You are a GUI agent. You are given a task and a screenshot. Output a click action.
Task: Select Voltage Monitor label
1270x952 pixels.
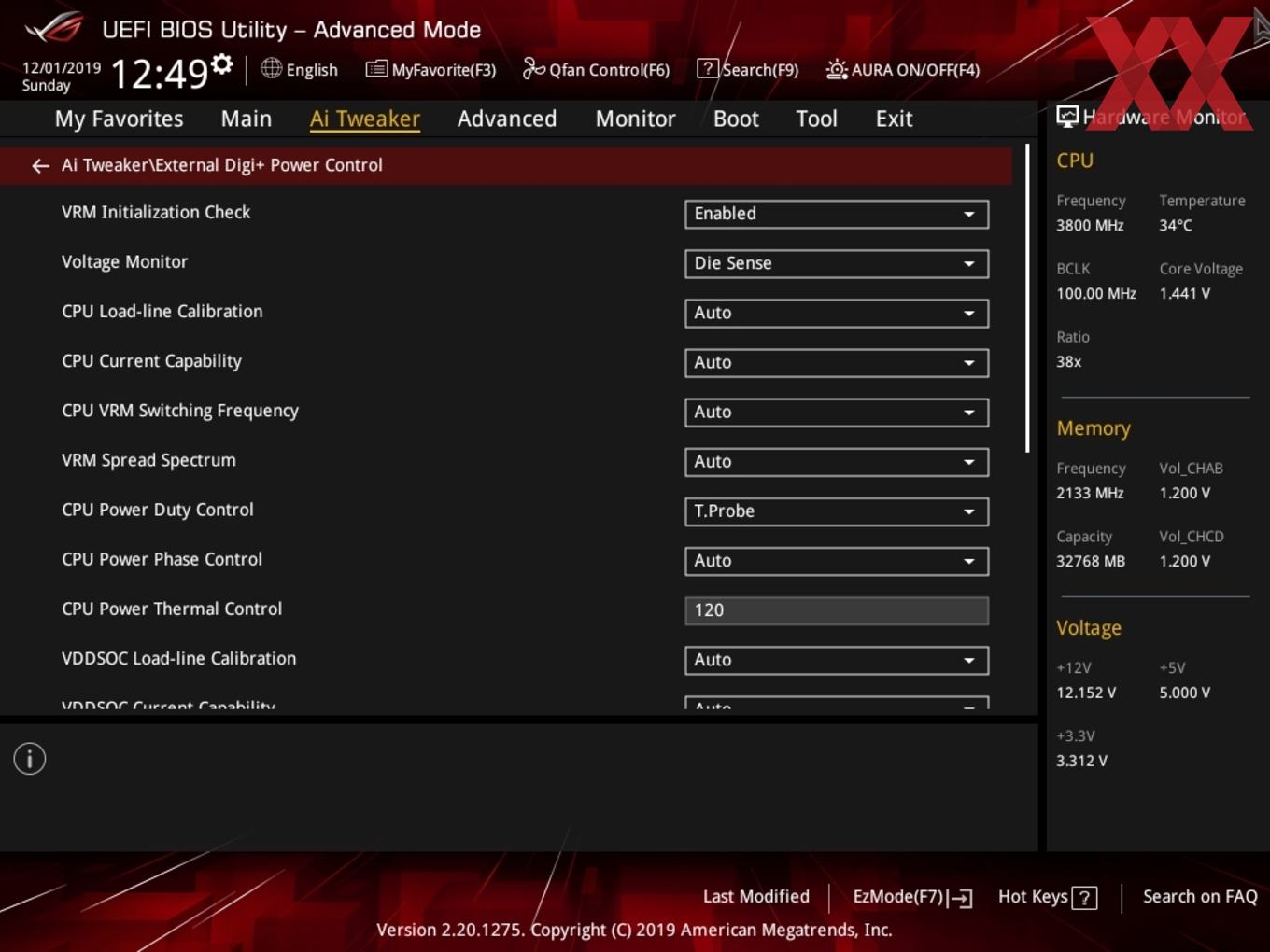click(x=124, y=261)
